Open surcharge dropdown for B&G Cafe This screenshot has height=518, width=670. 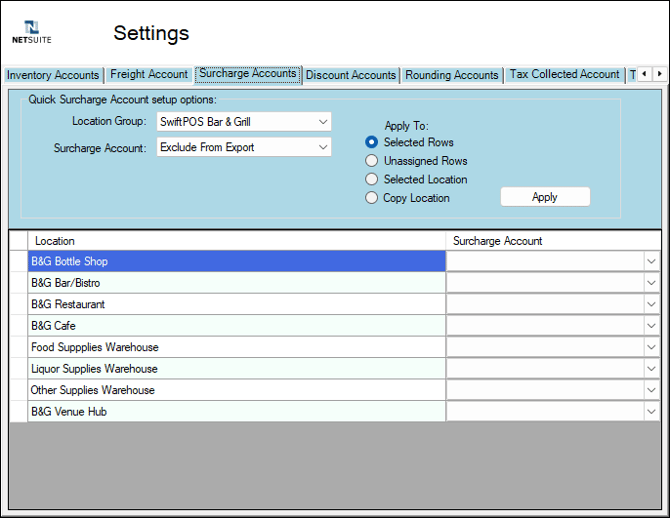[651, 326]
